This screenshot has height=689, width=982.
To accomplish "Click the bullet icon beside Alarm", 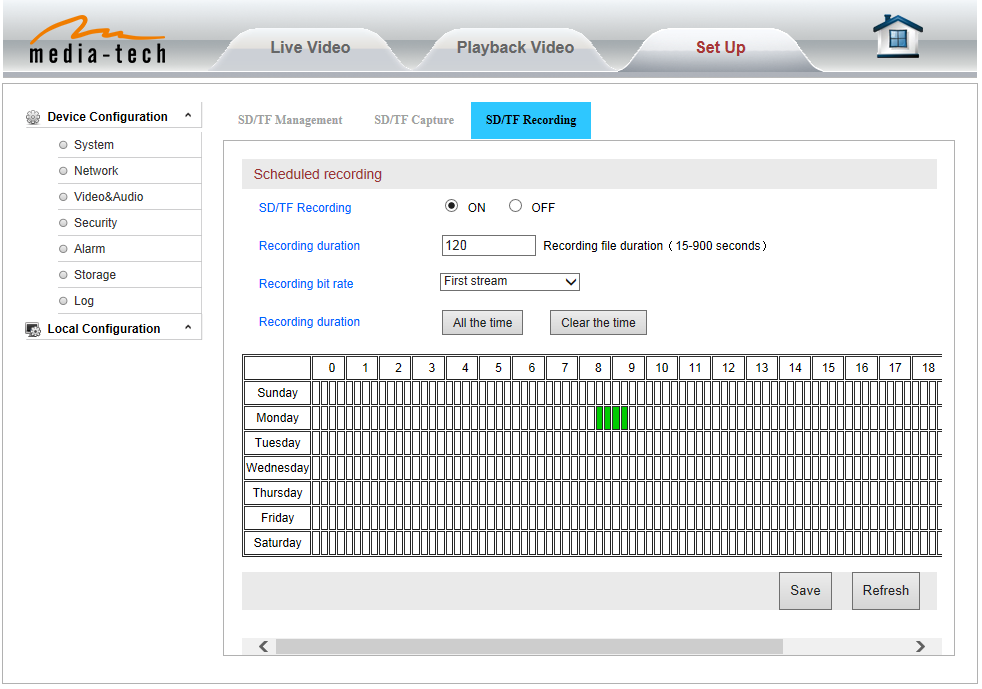I will (x=63, y=249).
